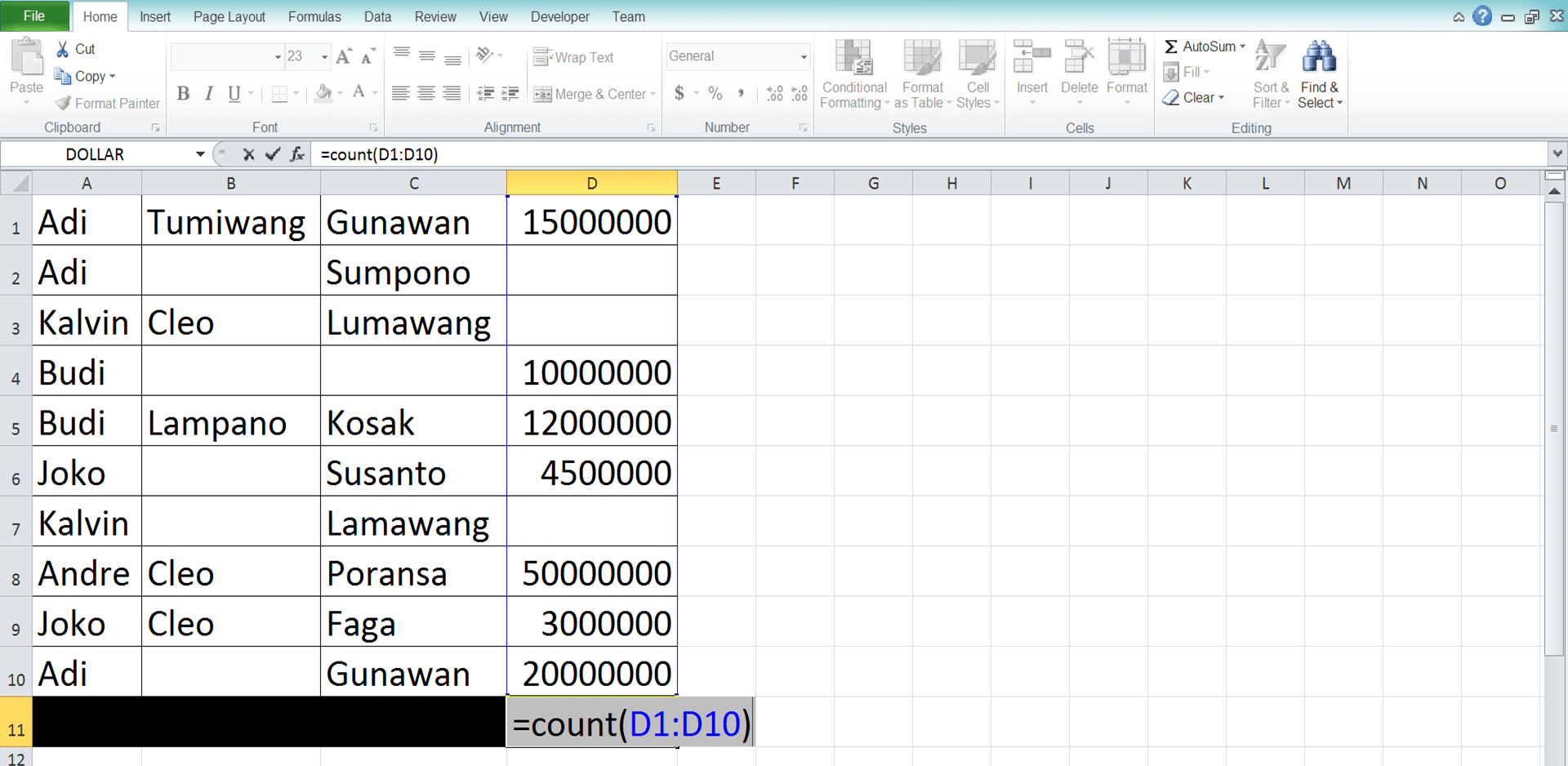Click the Accounting dollar format icon

click(679, 94)
